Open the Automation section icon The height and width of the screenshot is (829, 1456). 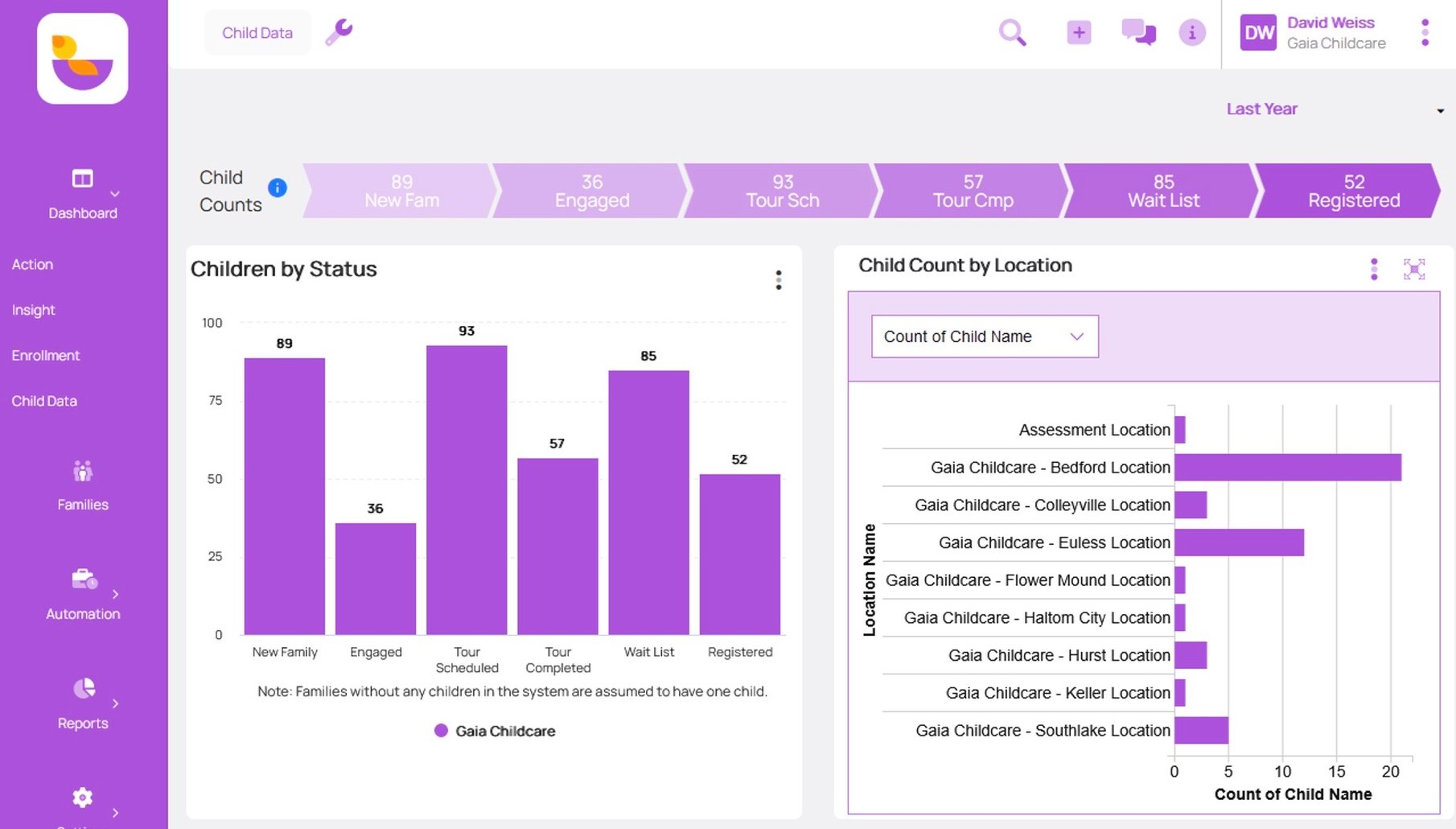pyautogui.click(x=83, y=578)
